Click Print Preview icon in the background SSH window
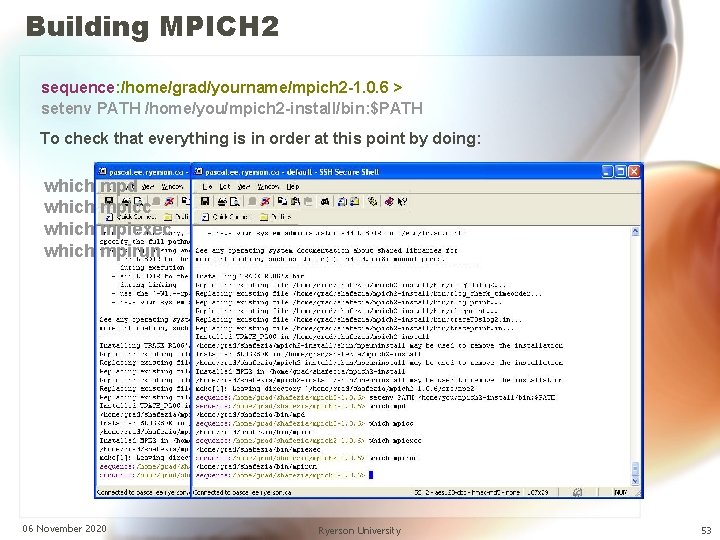 click(x=138, y=201)
